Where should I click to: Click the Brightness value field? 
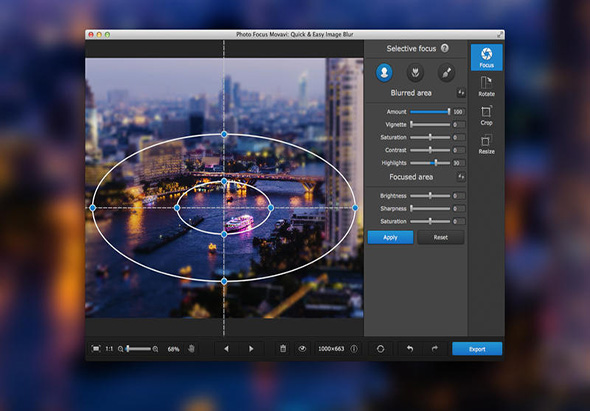[458, 196]
